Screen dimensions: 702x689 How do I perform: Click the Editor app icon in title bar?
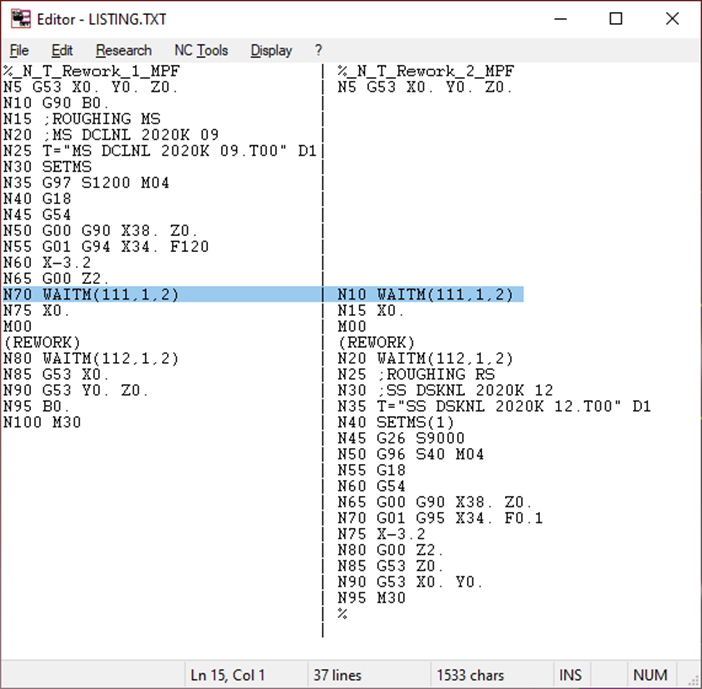click(20, 19)
